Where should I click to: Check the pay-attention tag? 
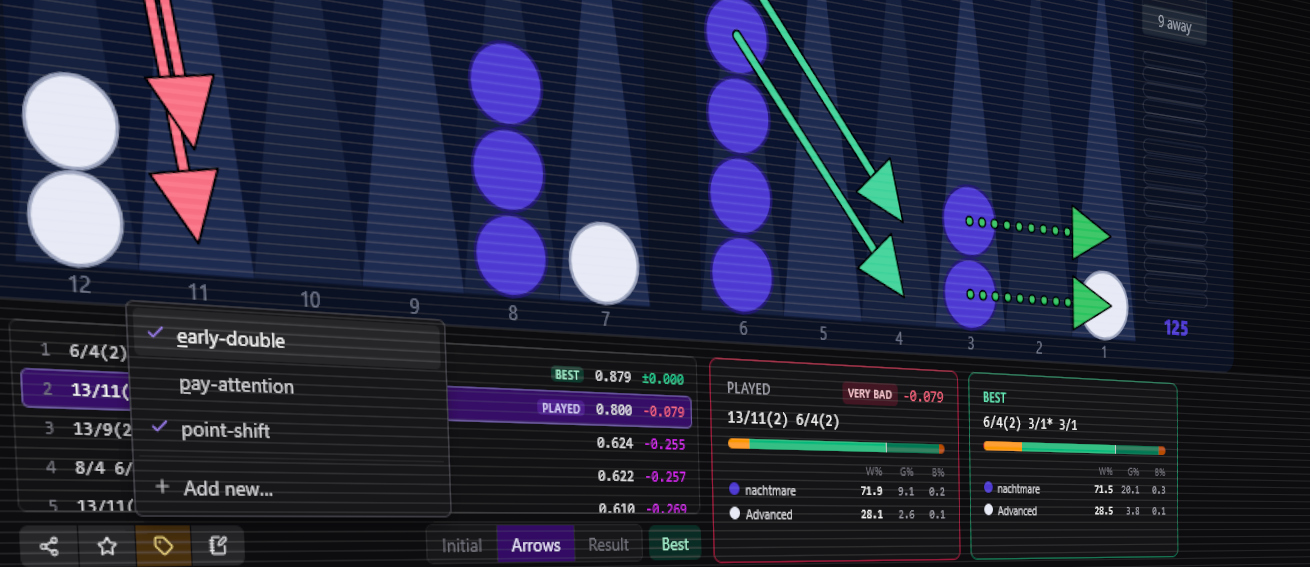pos(287,385)
